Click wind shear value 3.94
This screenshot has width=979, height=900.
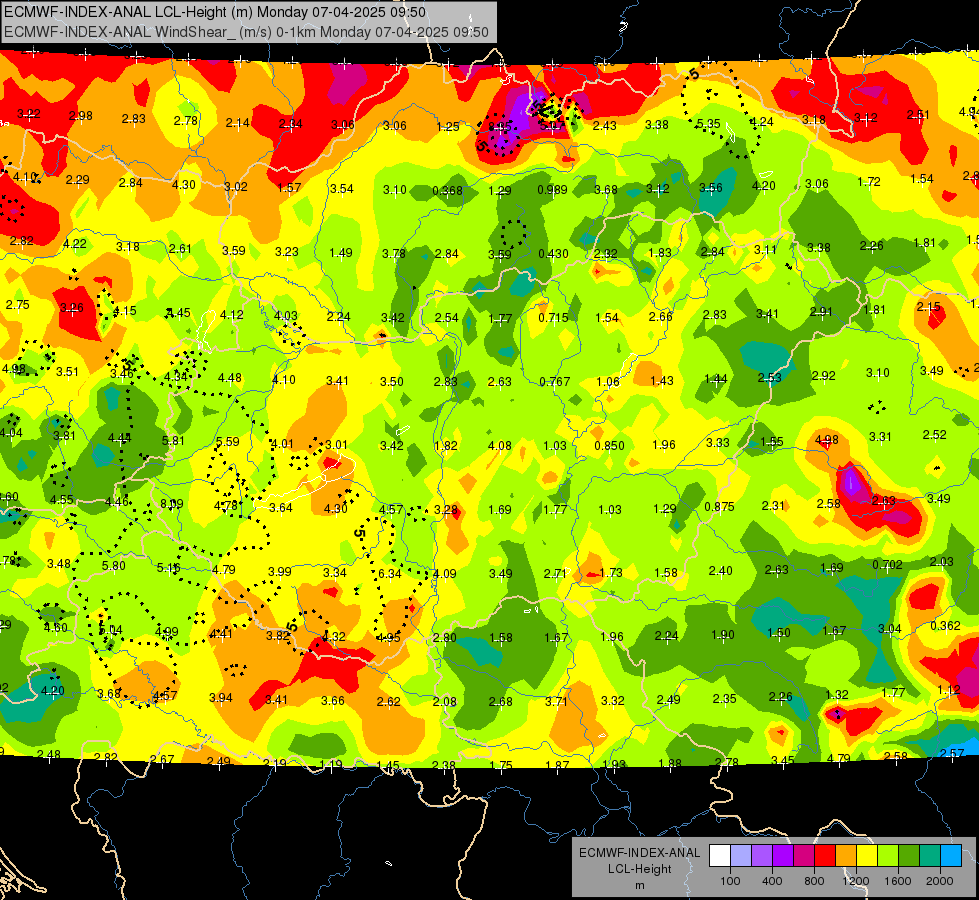coord(220,698)
